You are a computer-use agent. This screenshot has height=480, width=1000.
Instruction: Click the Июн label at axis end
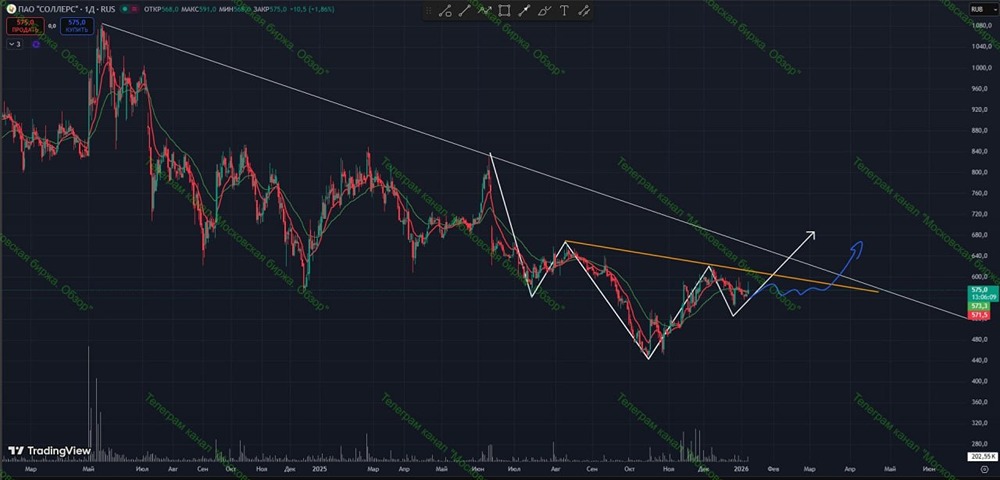[x=929, y=468]
